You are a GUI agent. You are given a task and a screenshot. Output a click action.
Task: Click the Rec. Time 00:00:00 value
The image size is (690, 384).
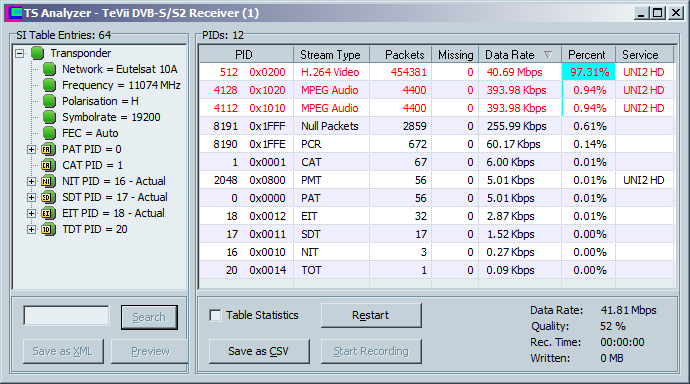622,342
